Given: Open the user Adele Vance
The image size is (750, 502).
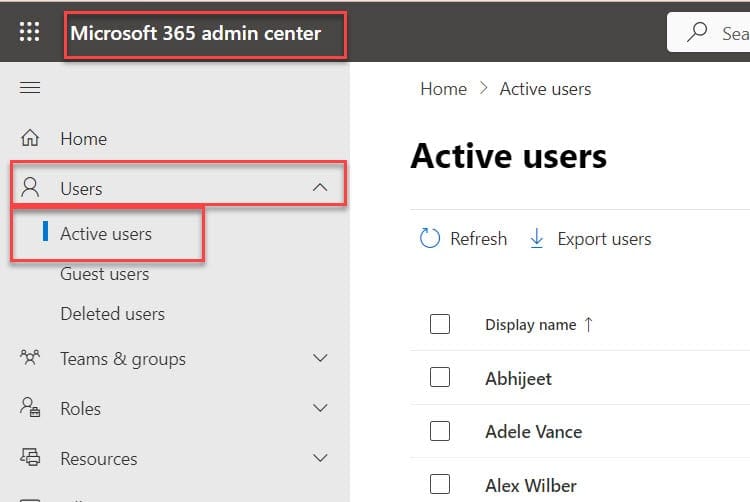Looking at the screenshot, I should (534, 432).
